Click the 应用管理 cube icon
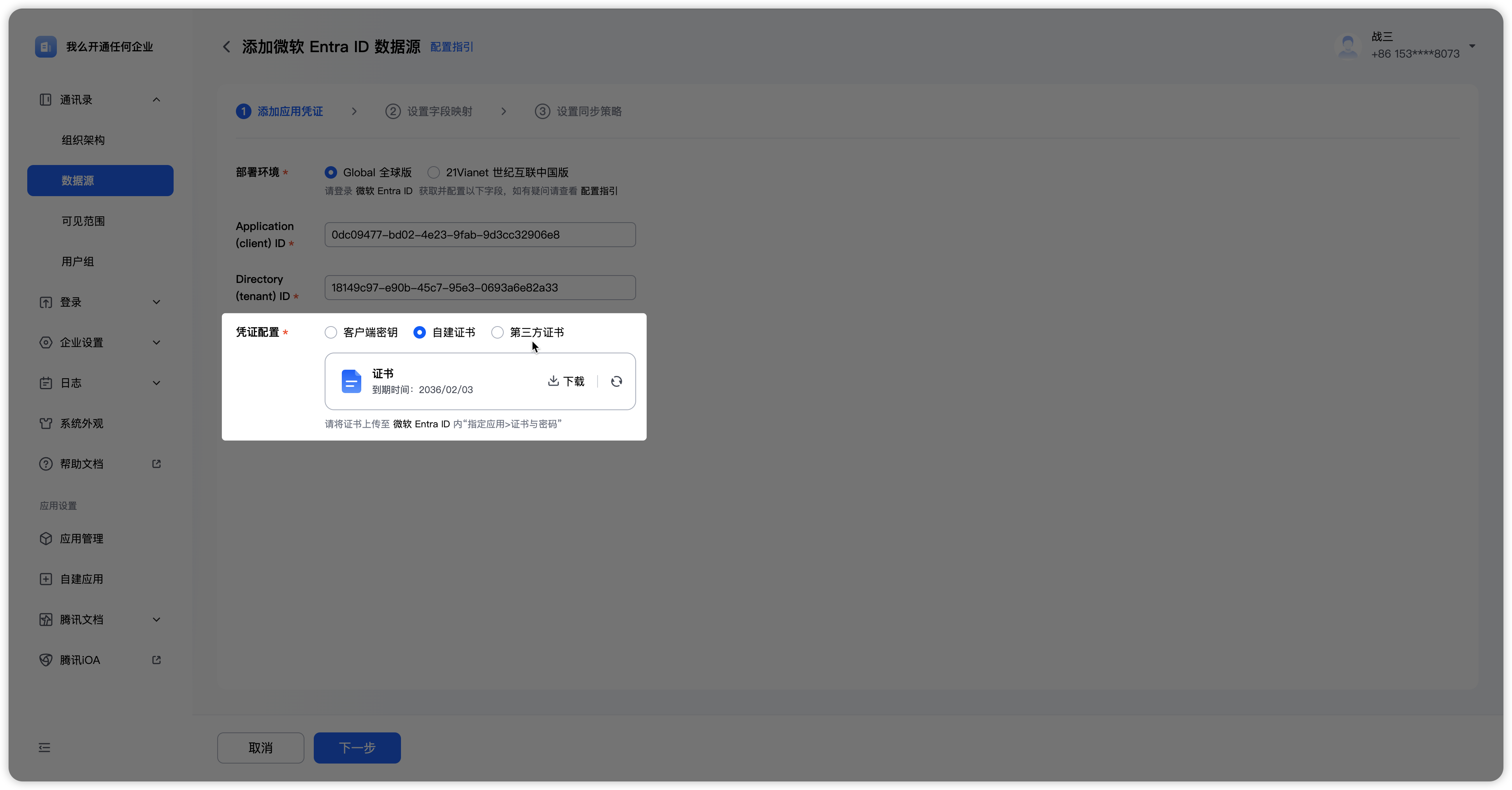1512x790 pixels. coord(46,538)
